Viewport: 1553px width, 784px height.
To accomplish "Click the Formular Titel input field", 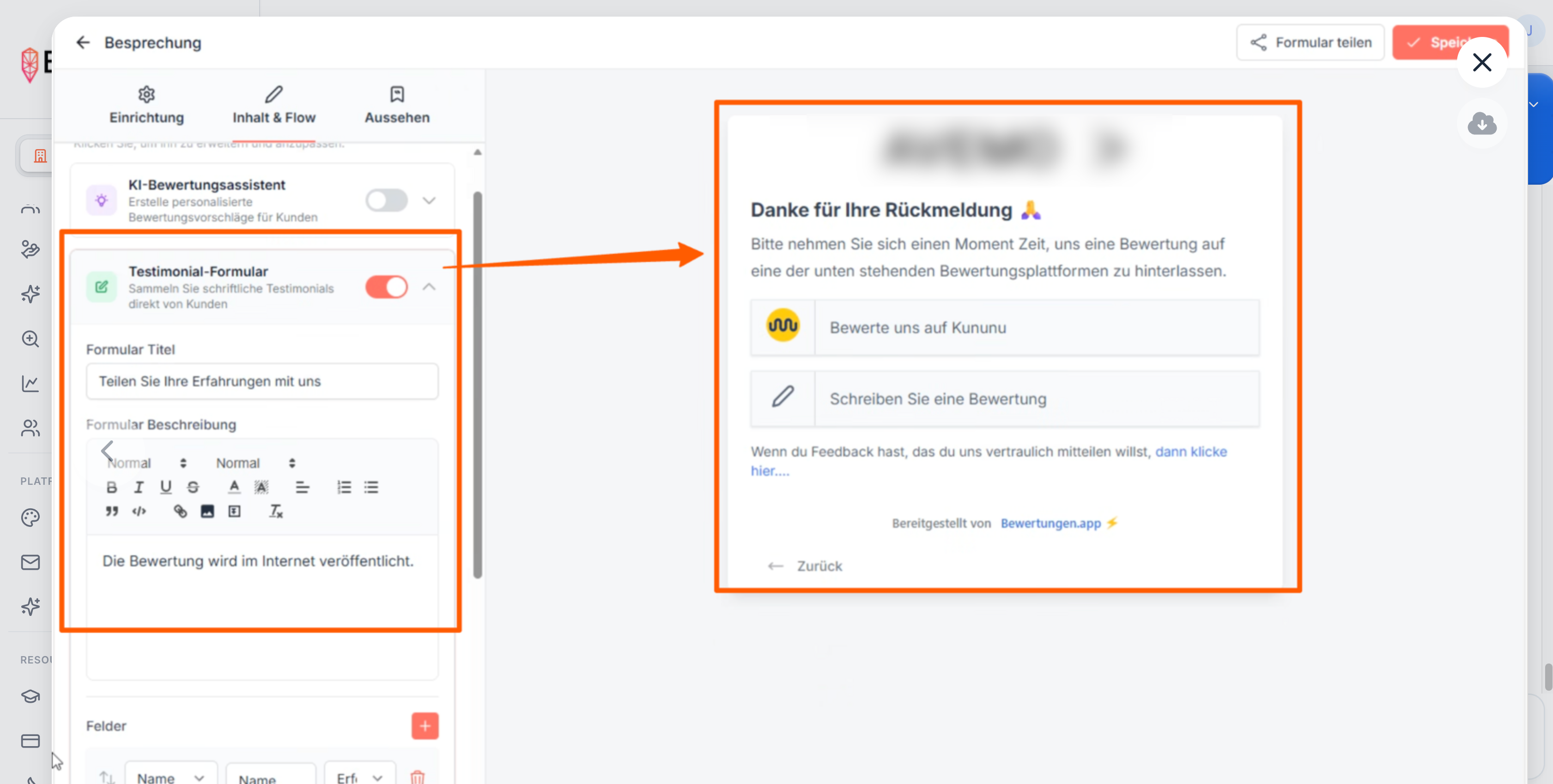I will (x=262, y=381).
